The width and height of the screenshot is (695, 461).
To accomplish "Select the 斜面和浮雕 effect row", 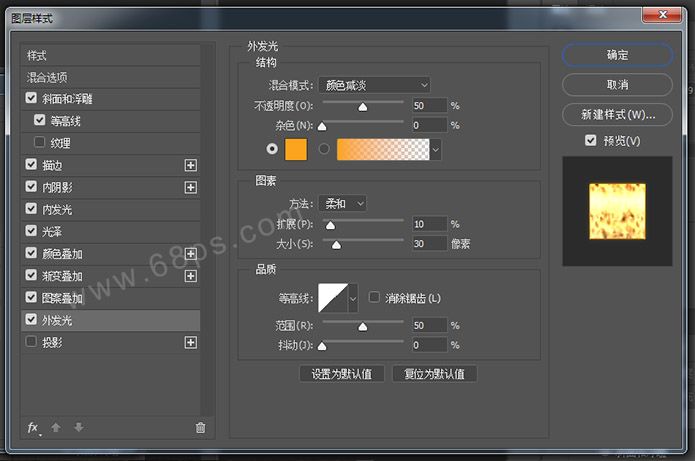I will (x=111, y=99).
